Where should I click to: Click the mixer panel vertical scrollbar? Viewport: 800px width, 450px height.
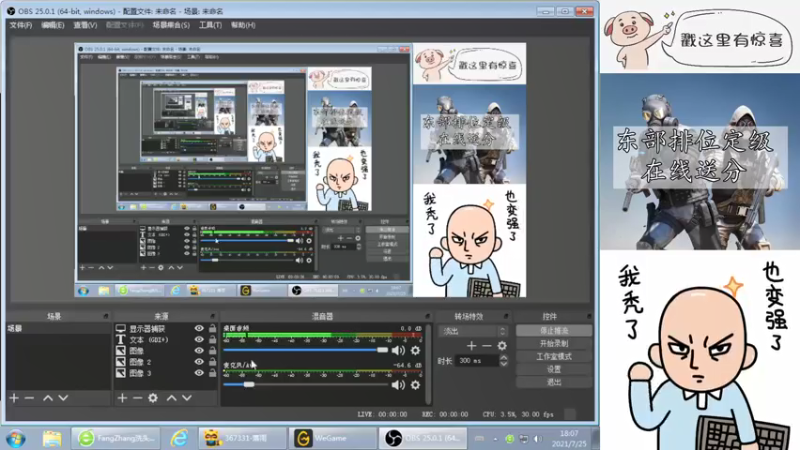click(x=428, y=363)
